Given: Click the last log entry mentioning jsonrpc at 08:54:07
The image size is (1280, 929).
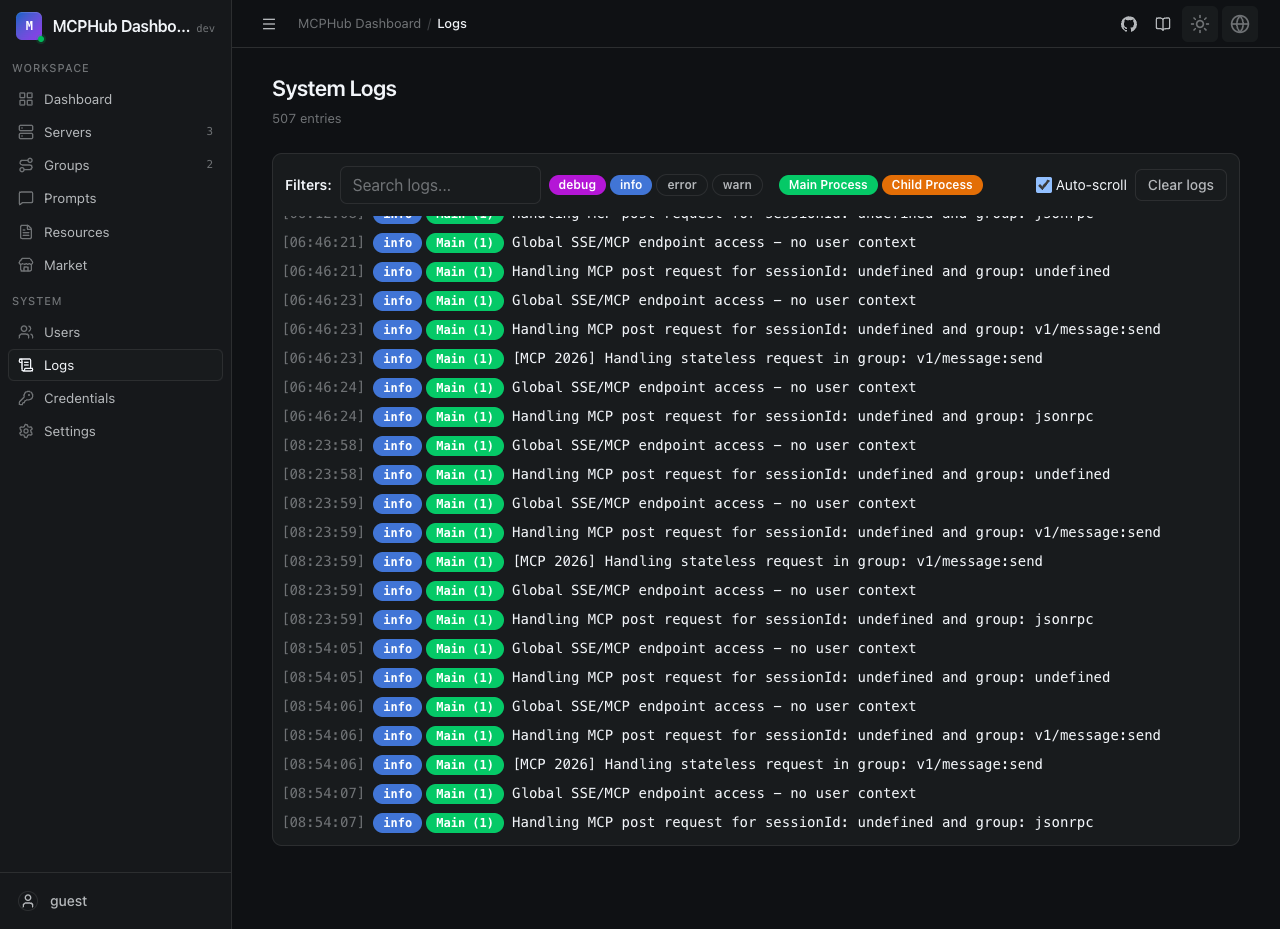Looking at the screenshot, I should point(755,822).
